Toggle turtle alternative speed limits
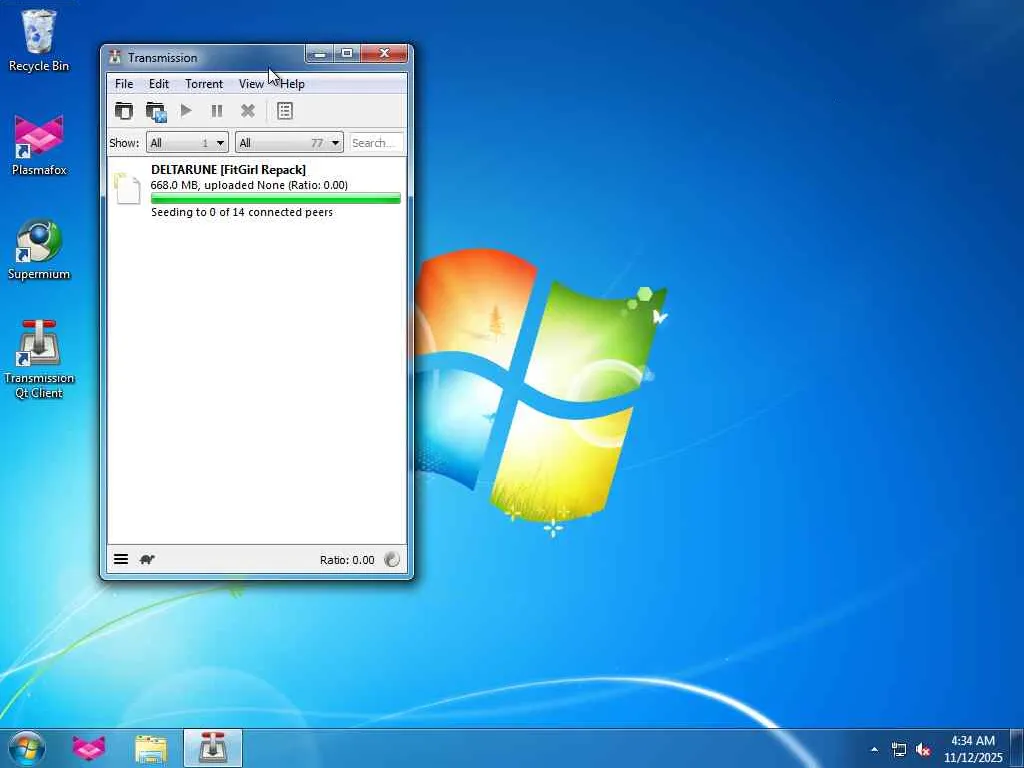This screenshot has width=1024, height=768. click(x=148, y=559)
